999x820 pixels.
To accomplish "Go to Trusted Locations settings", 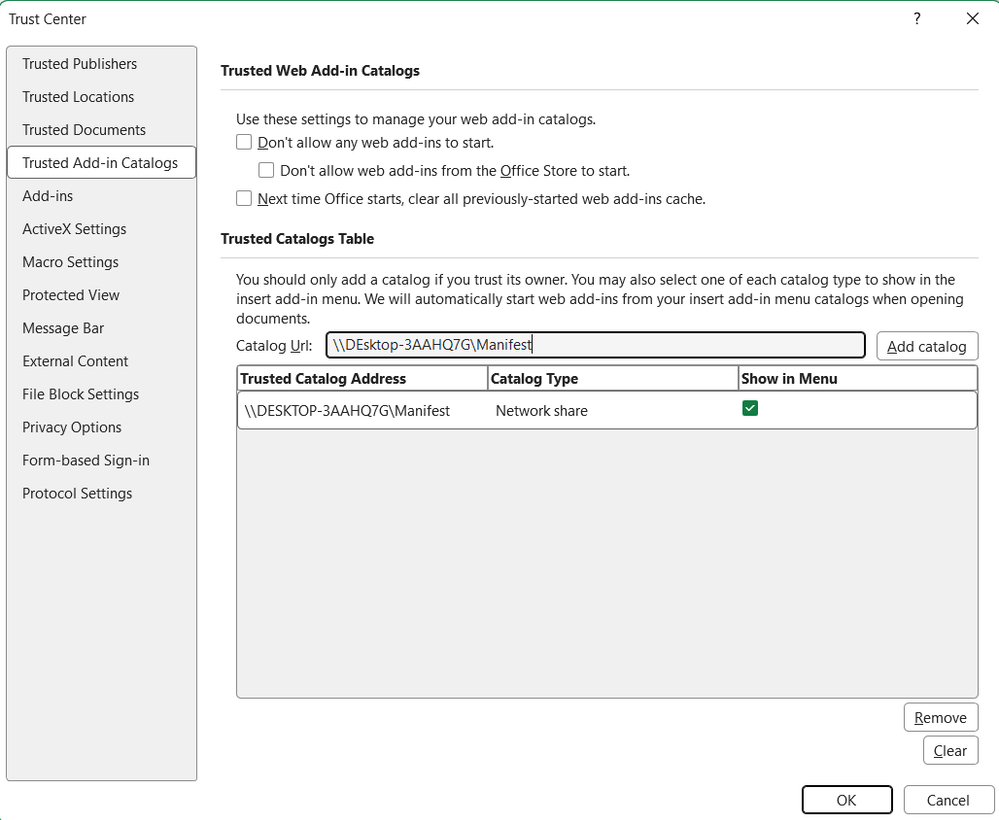I will coord(78,97).
